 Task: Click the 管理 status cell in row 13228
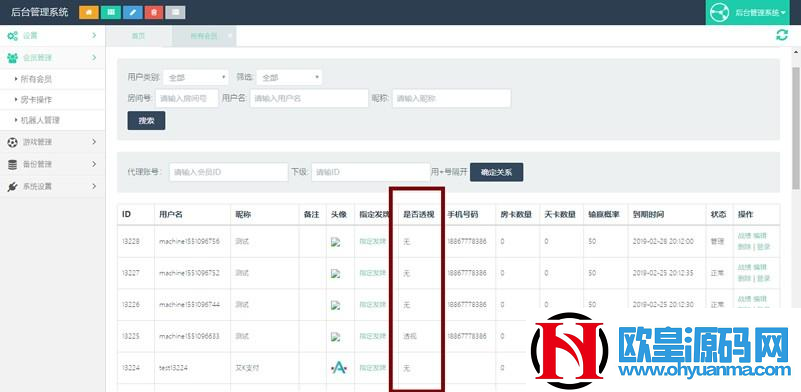click(x=717, y=241)
